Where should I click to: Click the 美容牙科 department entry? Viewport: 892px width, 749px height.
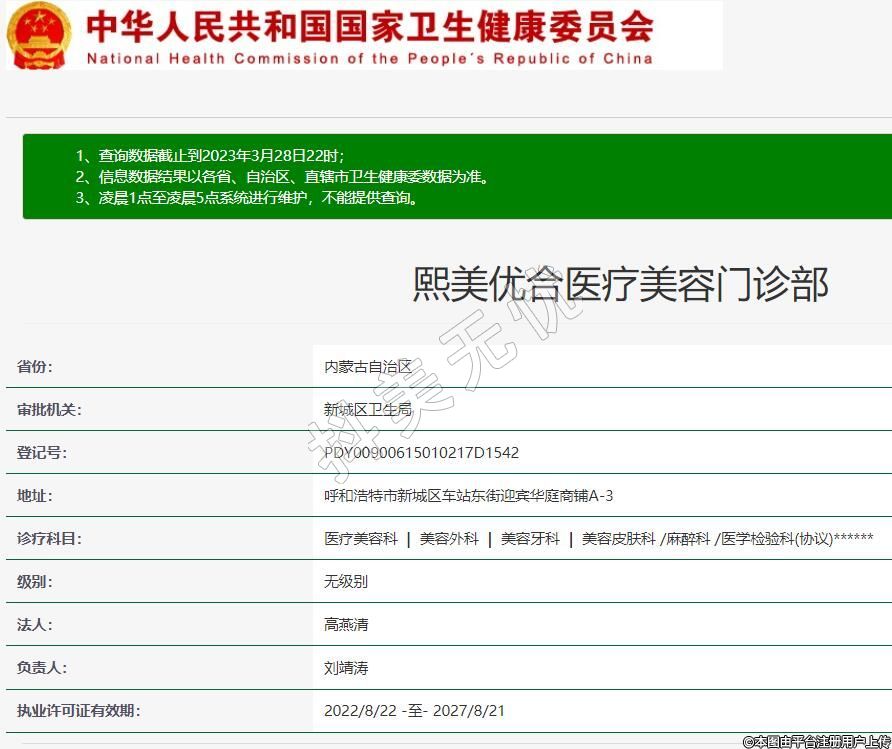[x=530, y=539]
